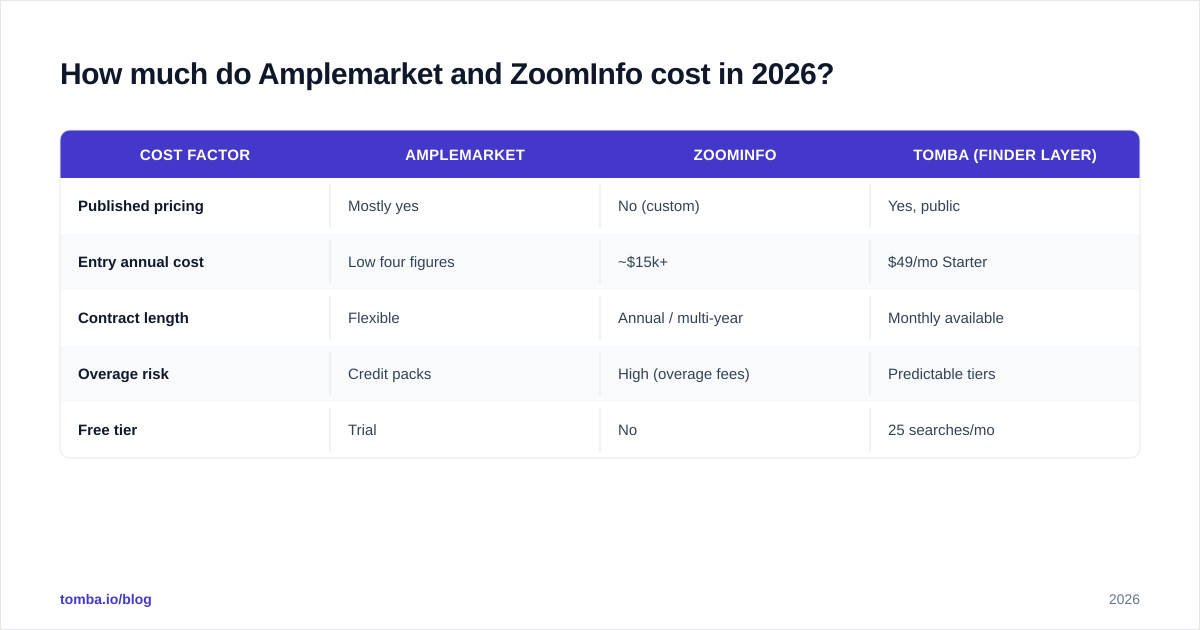Screen dimensions: 1200x630
Task: Select the ZOOMINFO column header
Action: [735, 155]
